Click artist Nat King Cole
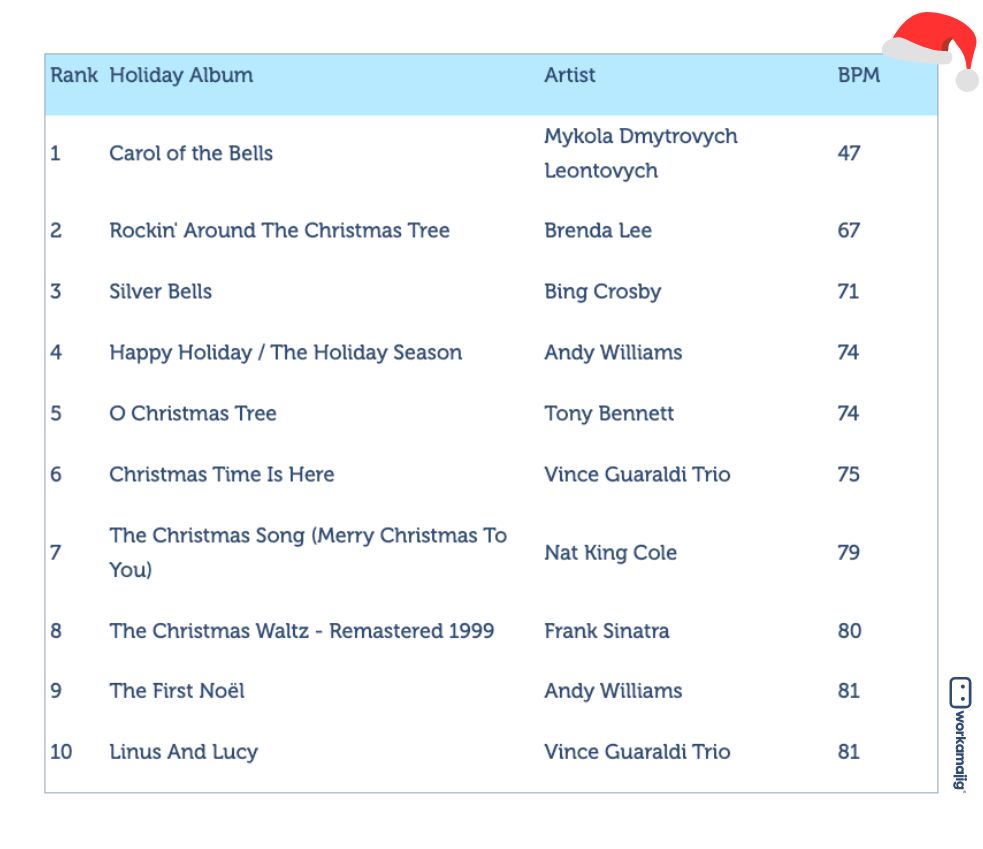Image resolution: width=983 pixels, height=849 pixels. pyautogui.click(x=611, y=552)
